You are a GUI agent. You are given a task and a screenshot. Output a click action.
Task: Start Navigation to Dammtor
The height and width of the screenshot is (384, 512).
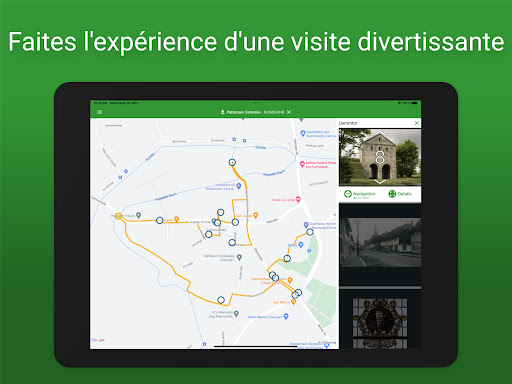pyautogui.click(x=360, y=194)
